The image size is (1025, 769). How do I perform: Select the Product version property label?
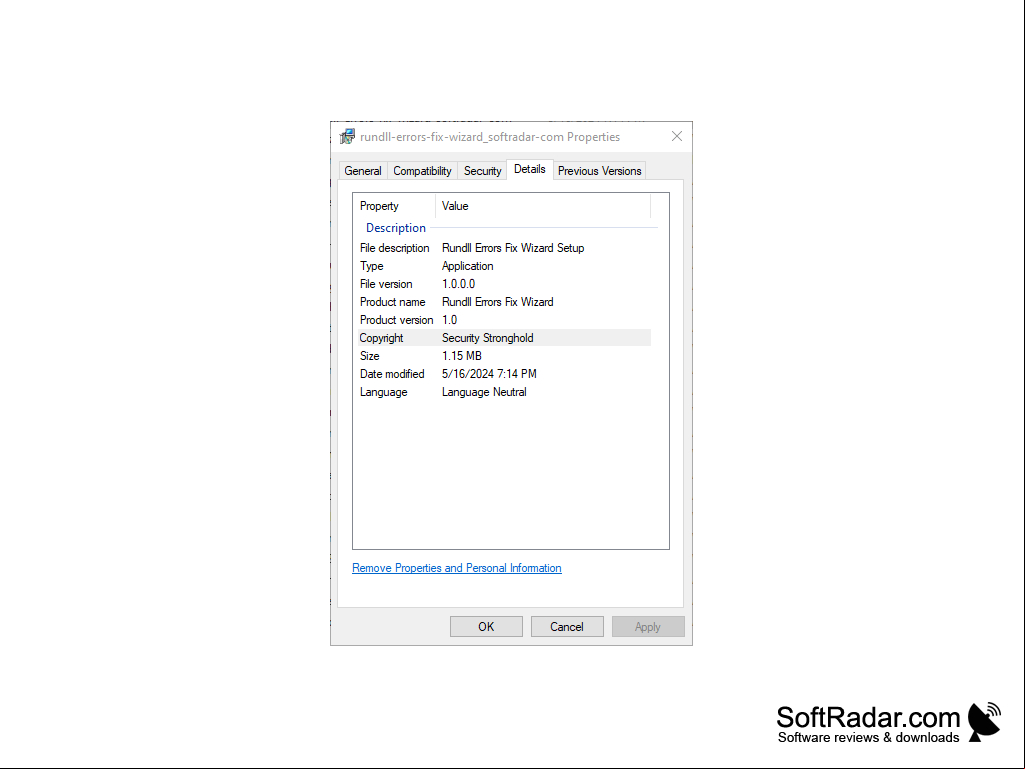coord(396,320)
